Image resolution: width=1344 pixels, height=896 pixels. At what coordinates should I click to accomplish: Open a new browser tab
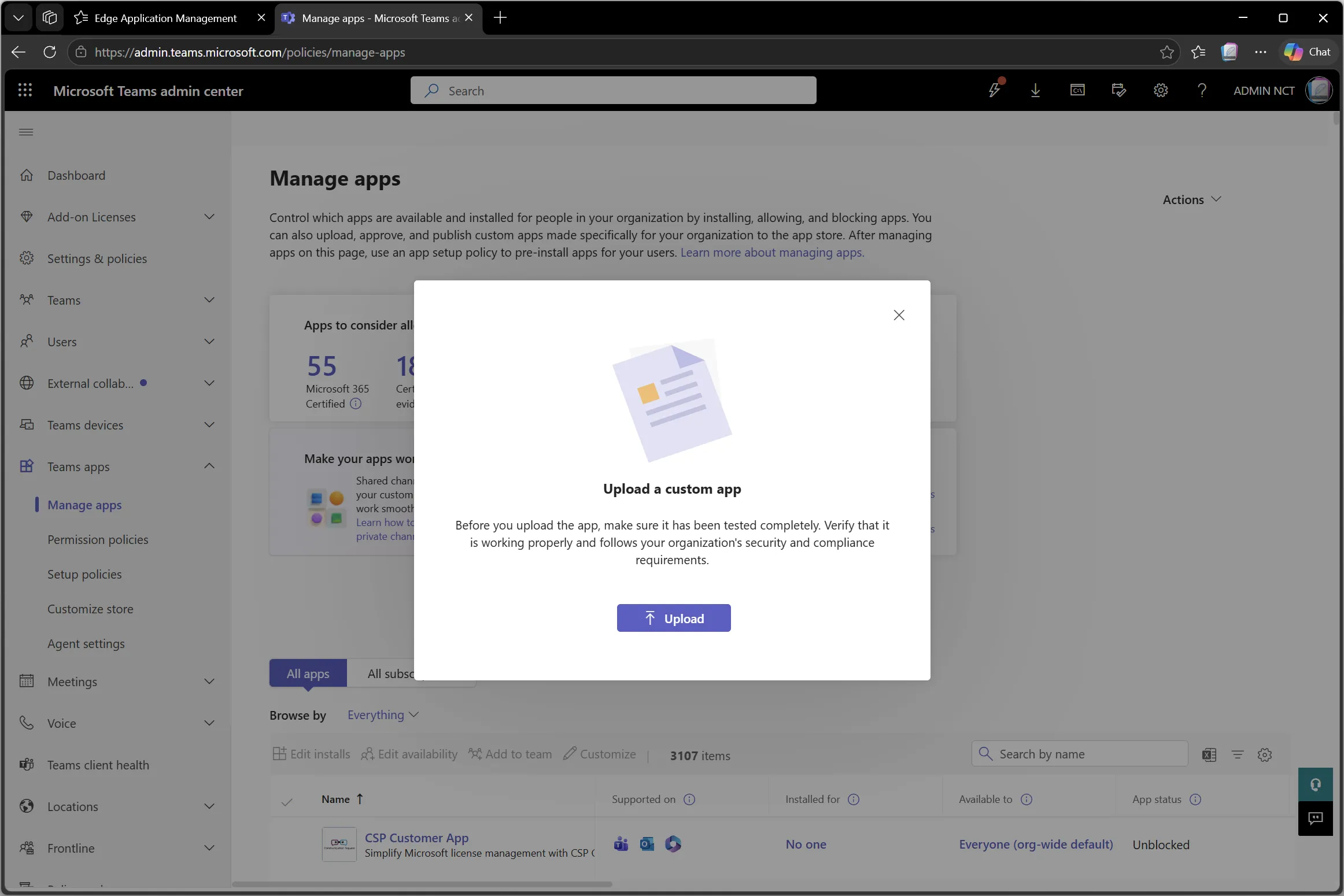pos(500,18)
